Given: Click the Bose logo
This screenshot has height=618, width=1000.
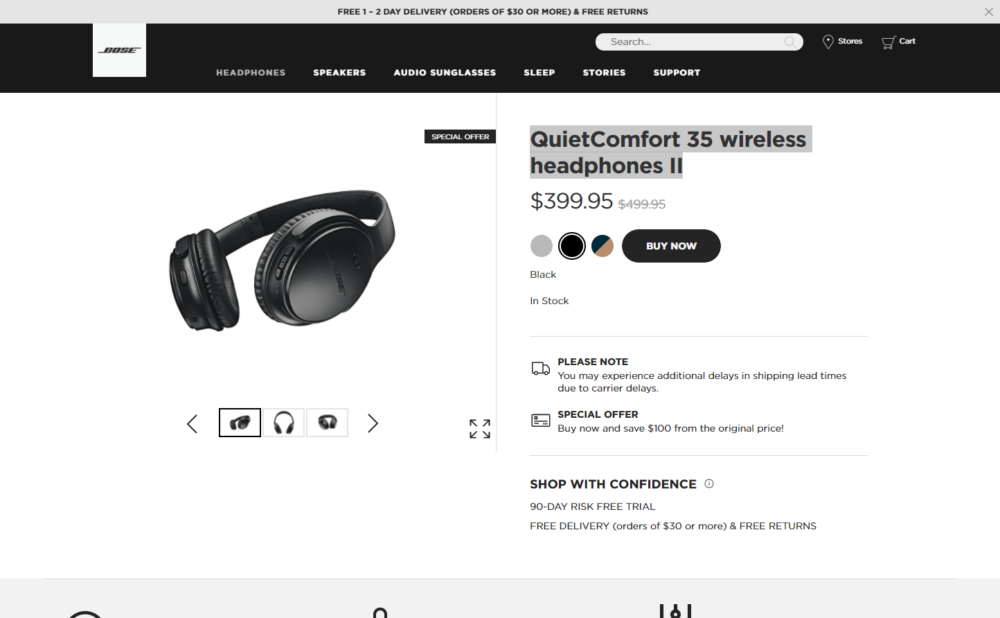Looking at the screenshot, I should 119,50.
